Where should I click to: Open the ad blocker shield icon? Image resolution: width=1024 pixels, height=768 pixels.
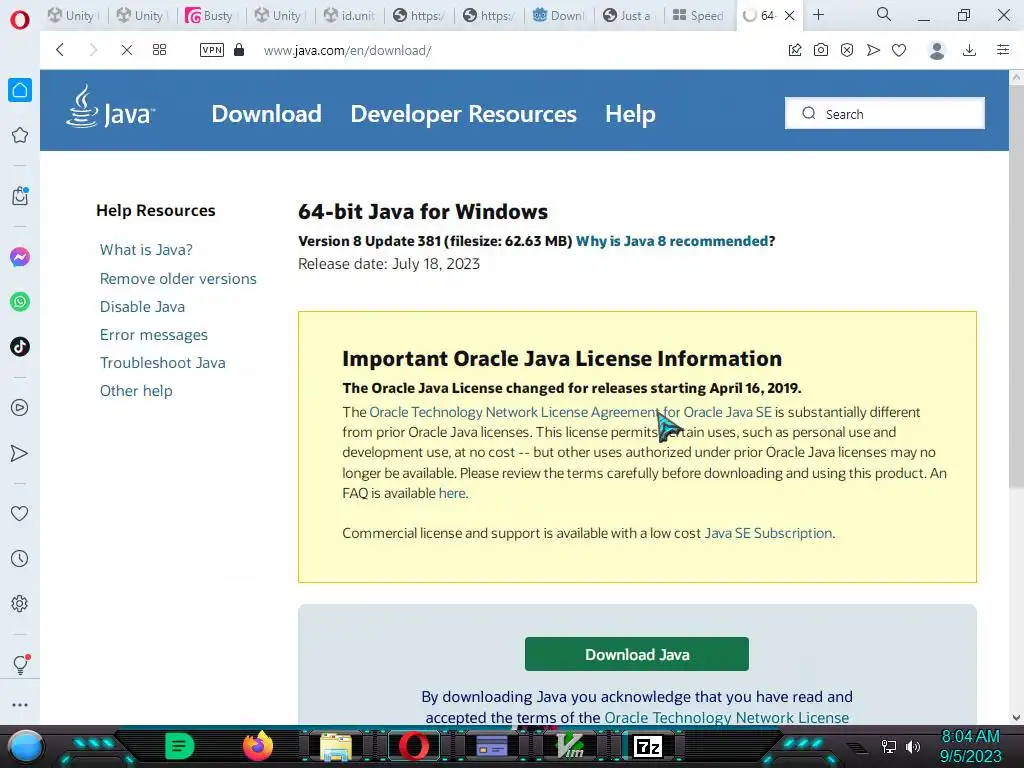pos(846,50)
